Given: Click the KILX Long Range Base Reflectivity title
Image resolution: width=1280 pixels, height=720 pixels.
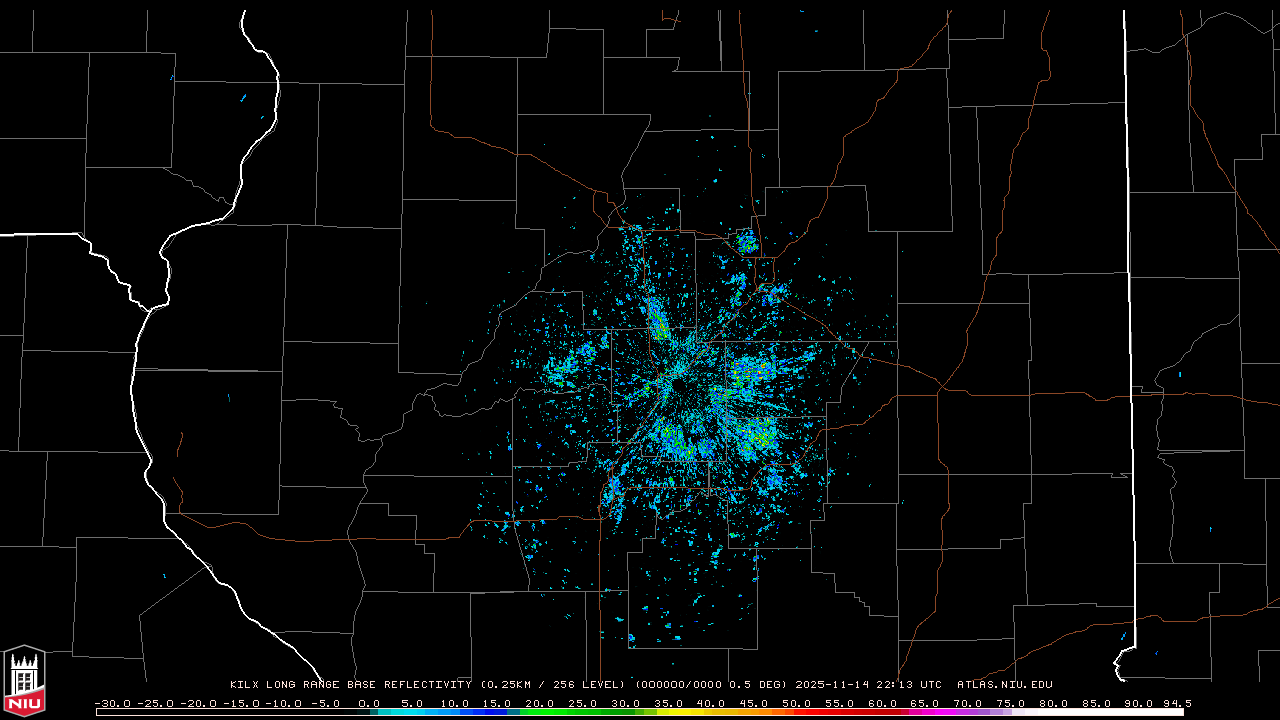Looking at the screenshot, I should 350,685.
